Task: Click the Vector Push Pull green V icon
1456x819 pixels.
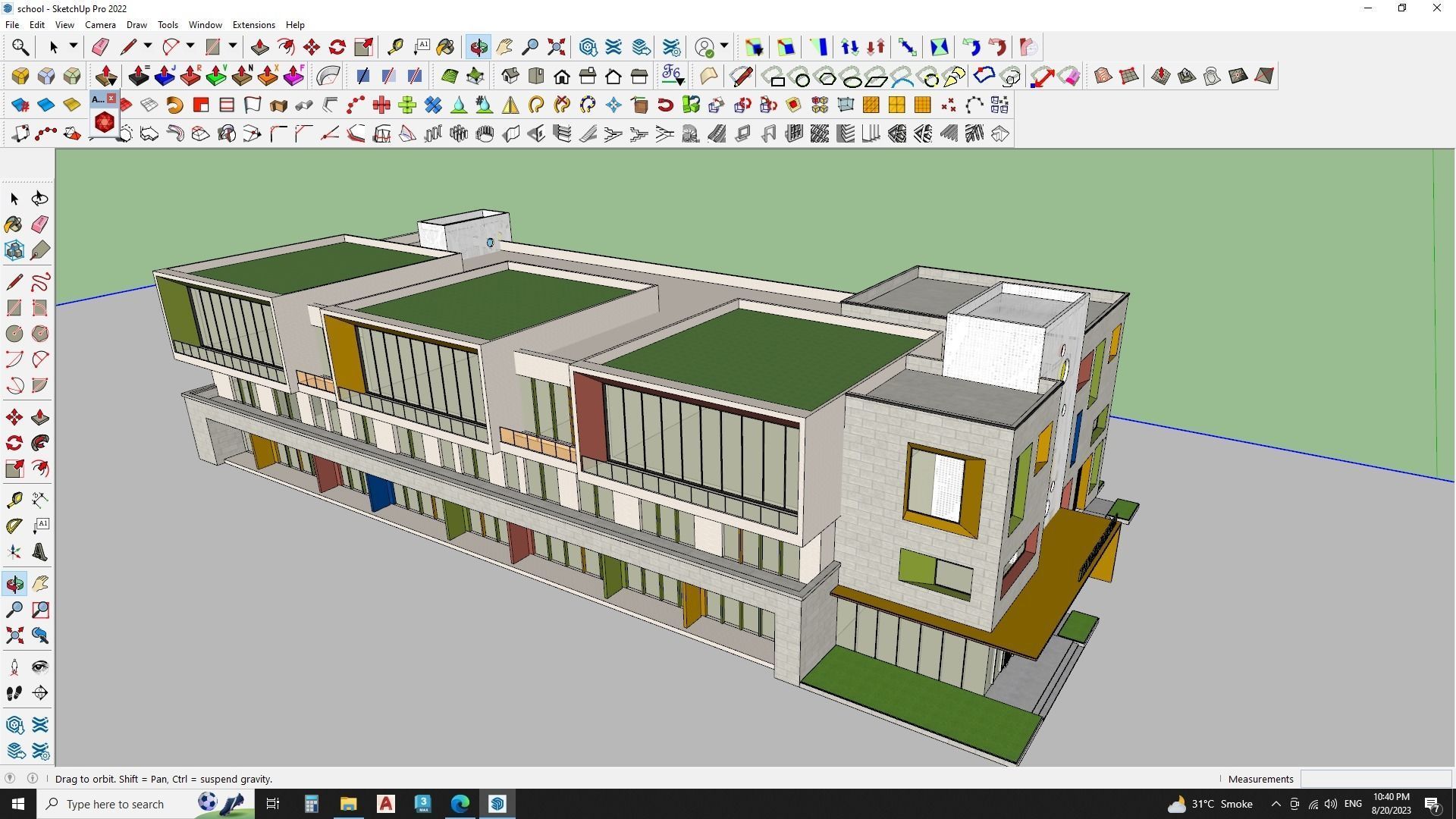Action: [216, 76]
